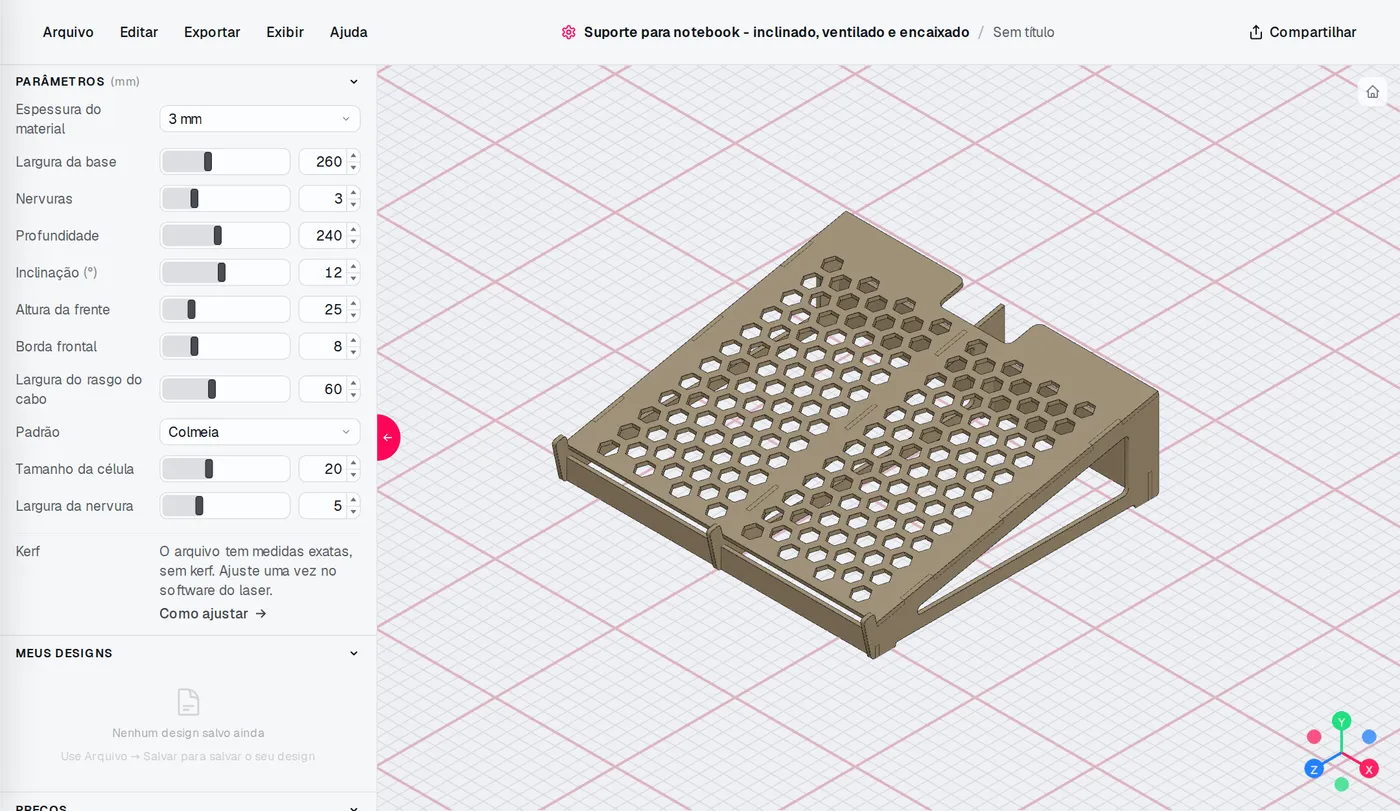The height and width of the screenshot is (811, 1400).
Task: Click the laptop stand 3D model
Action: click(855, 435)
